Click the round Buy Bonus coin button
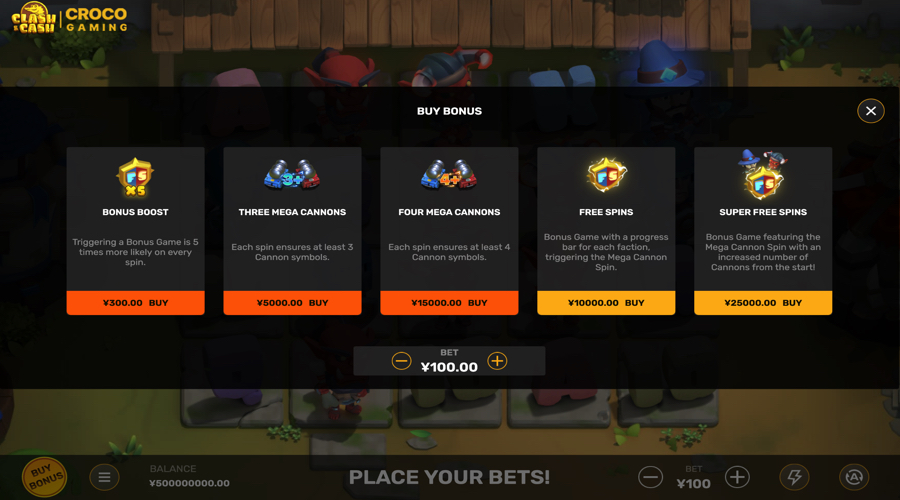The image size is (900, 500). [44, 477]
